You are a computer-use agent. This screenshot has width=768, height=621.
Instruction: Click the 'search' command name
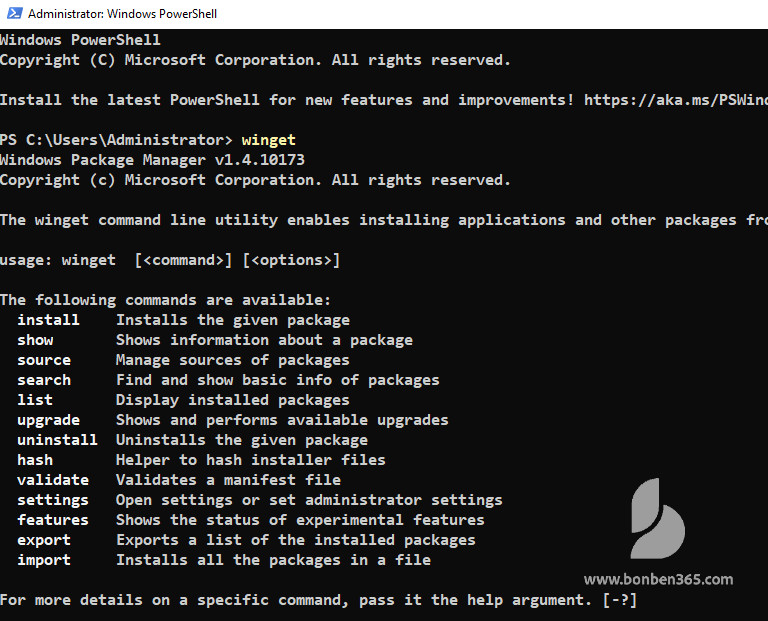[x=44, y=380]
